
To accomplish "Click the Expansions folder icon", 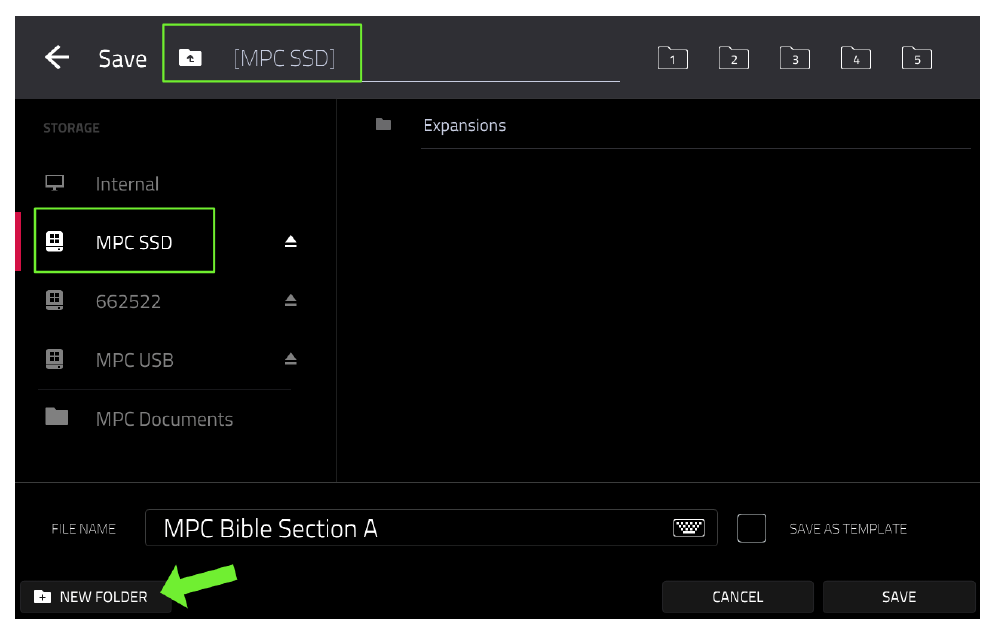I will pos(383,124).
